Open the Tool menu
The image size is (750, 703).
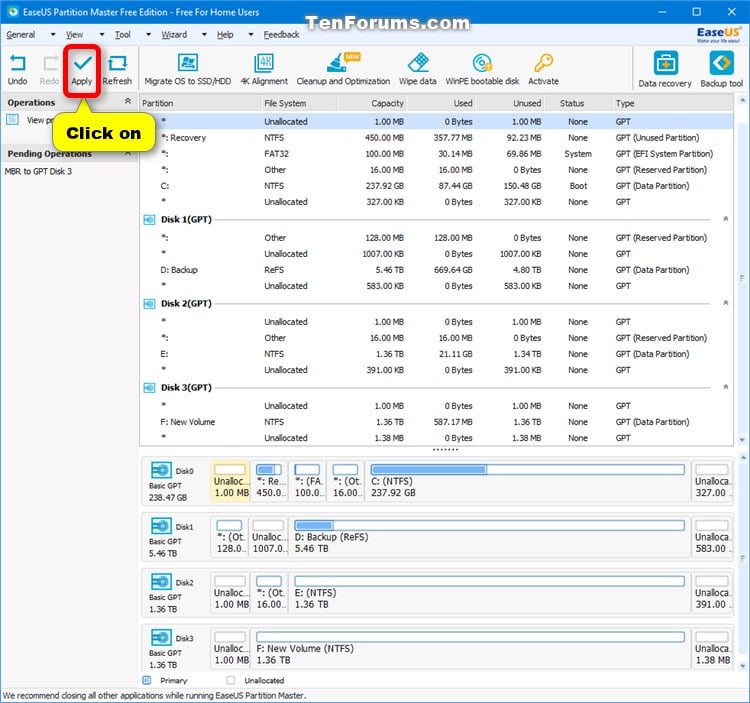[122, 34]
